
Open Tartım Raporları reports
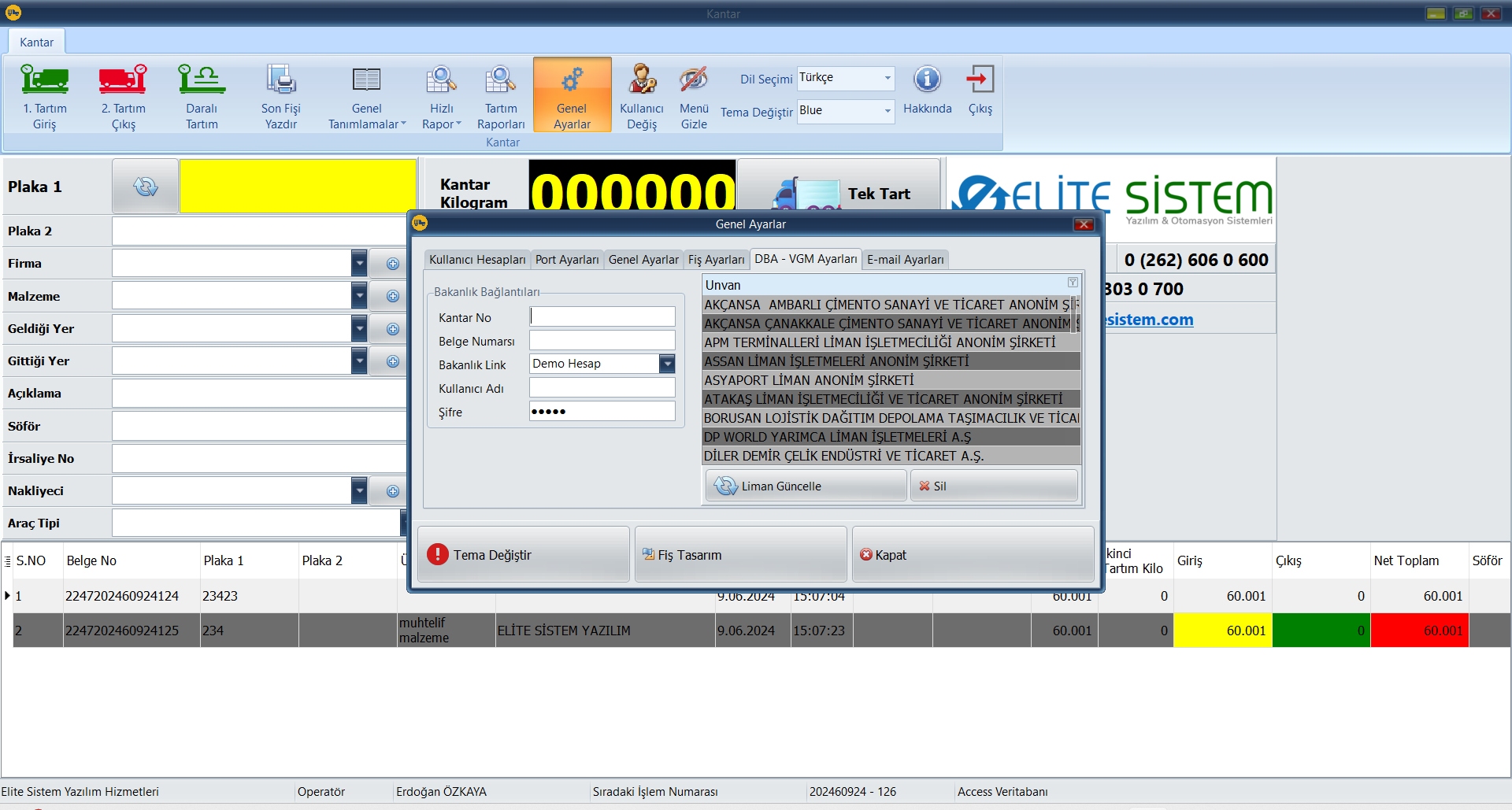tap(501, 96)
